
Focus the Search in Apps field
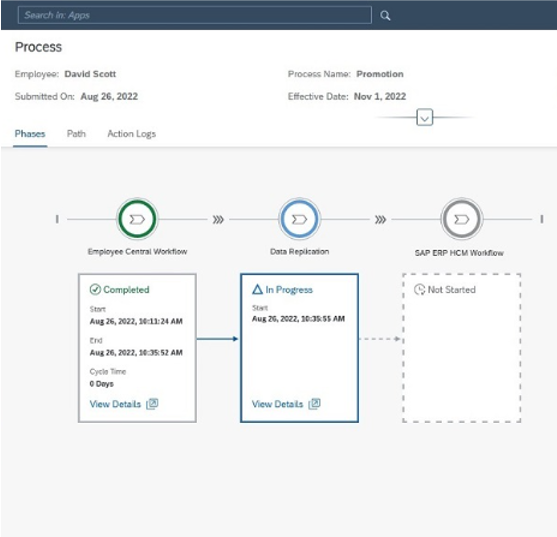coord(195,15)
